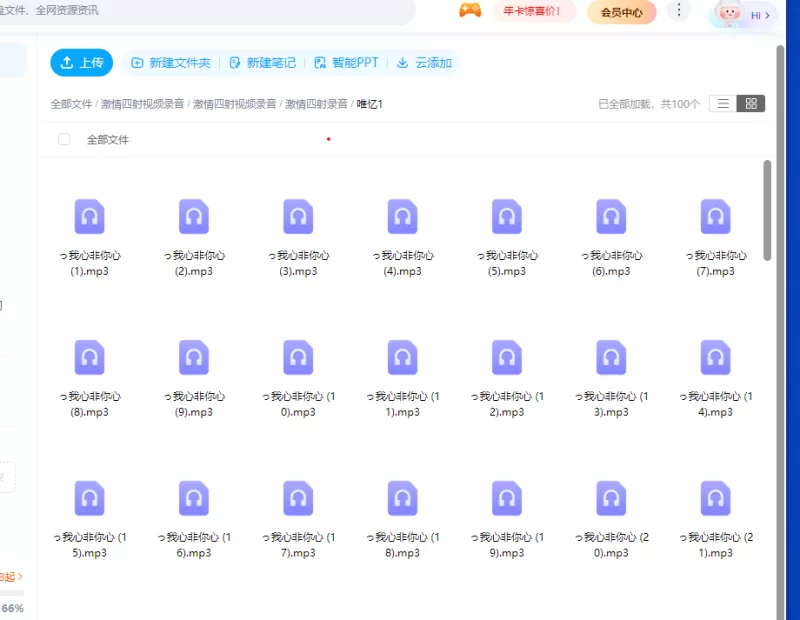
Task: Click the blue 上传 upload button
Action: coord(82,62)
